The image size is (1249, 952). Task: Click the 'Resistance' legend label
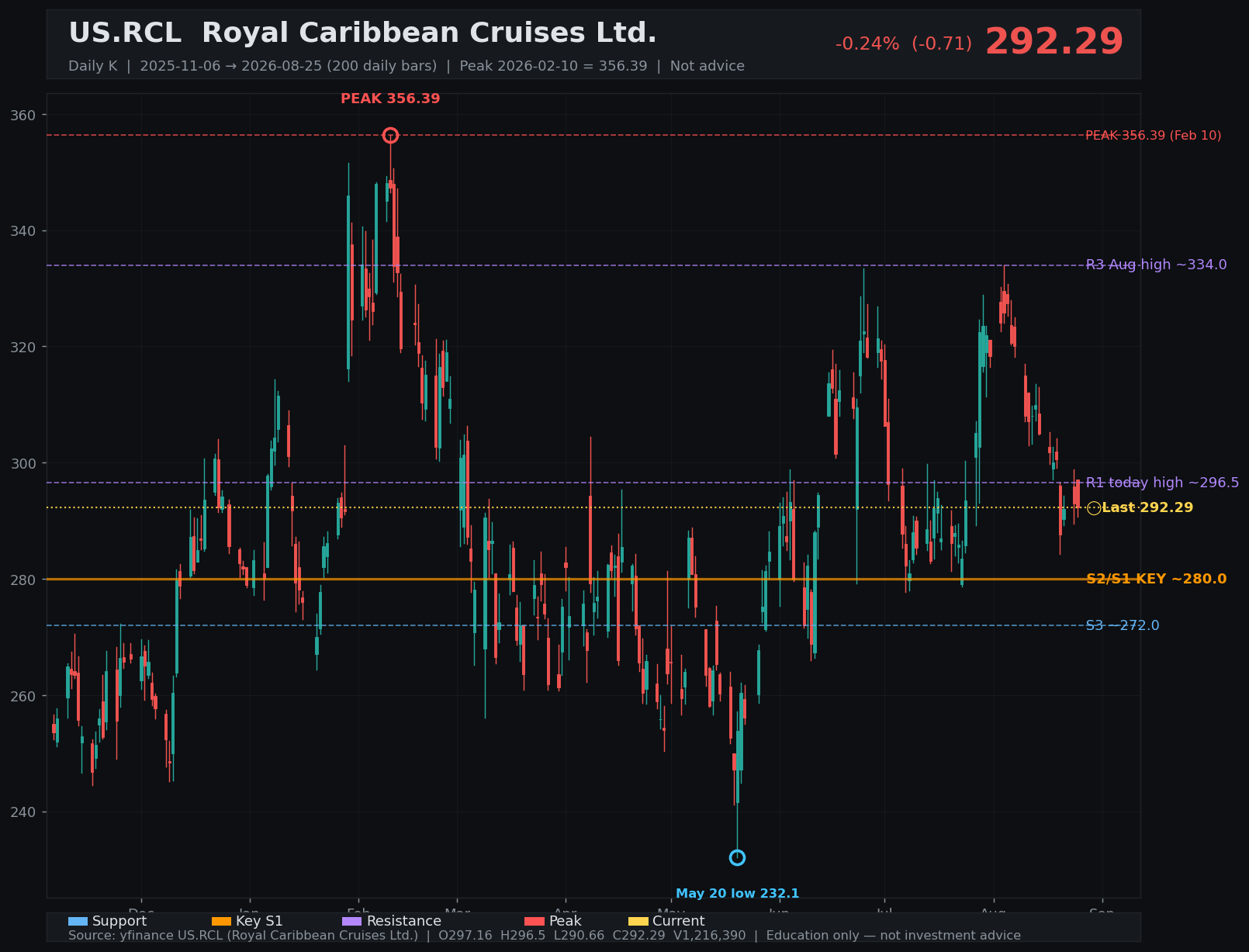pos(403,922)
